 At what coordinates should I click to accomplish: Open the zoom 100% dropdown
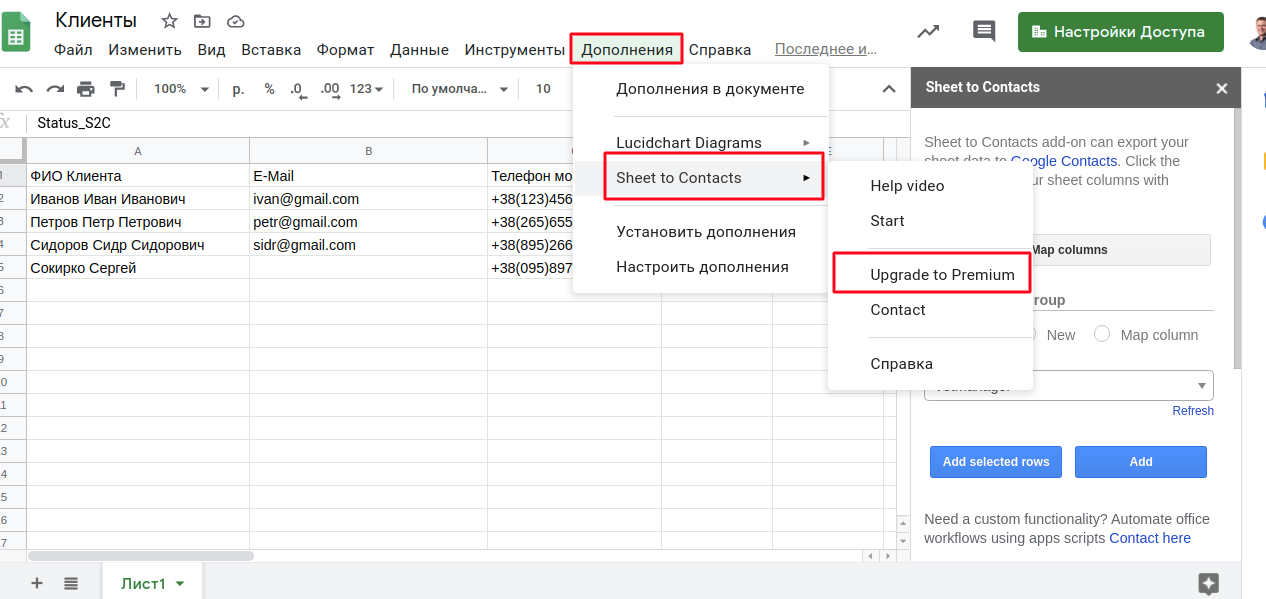181,89
